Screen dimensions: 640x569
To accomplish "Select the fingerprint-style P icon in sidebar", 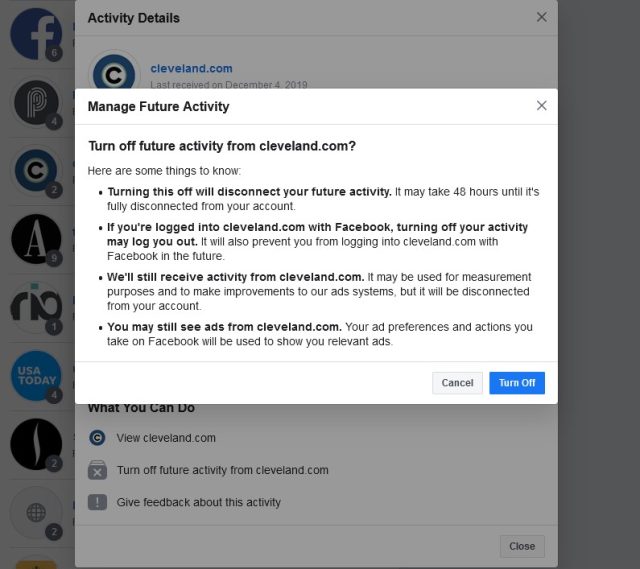I will (x=36, y=102).
